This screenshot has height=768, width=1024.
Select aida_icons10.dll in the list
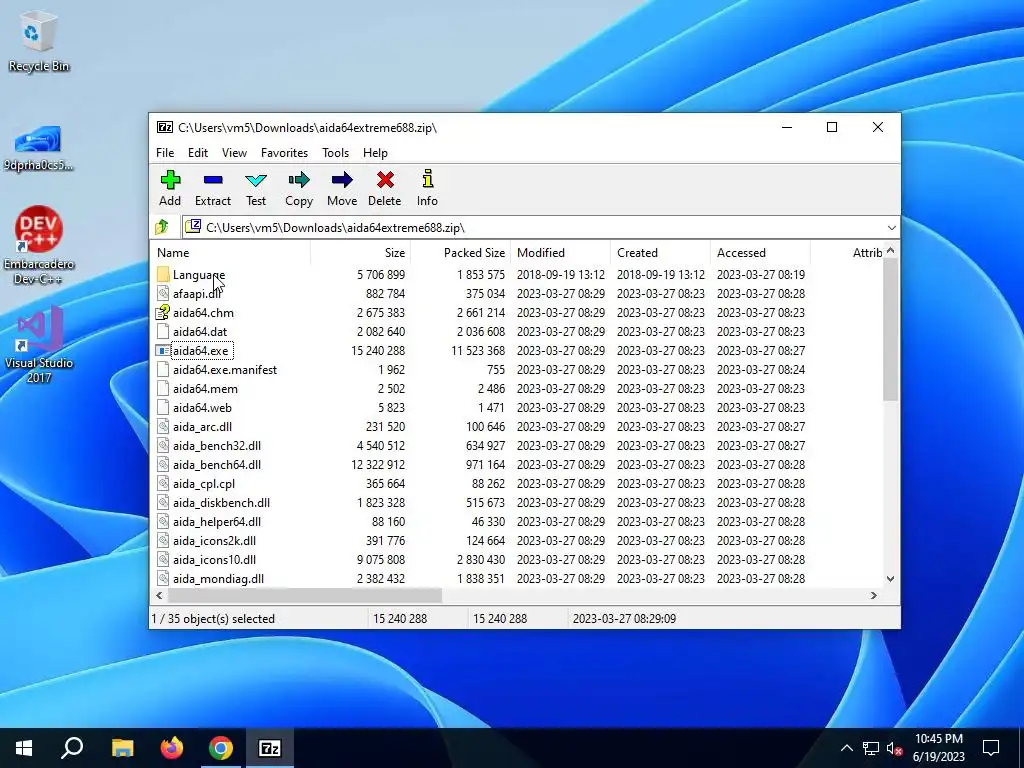214,560
